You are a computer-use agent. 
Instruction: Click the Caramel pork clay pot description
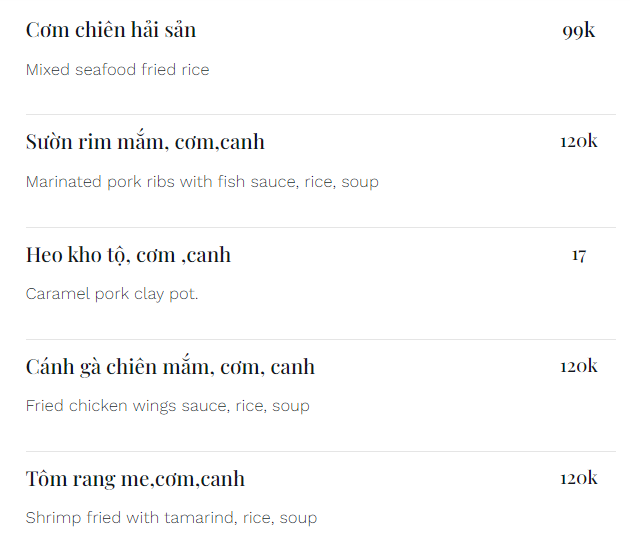point(112,294)
